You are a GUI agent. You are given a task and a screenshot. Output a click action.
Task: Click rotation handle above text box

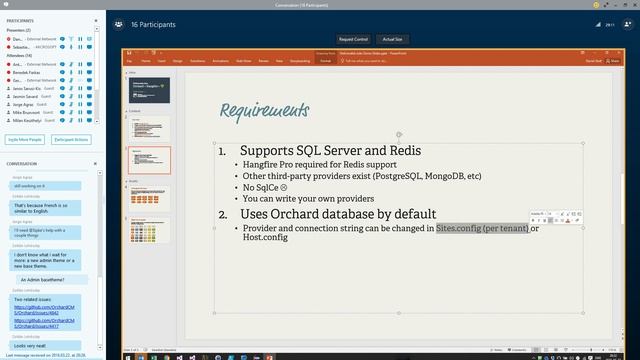pos(399,135)
